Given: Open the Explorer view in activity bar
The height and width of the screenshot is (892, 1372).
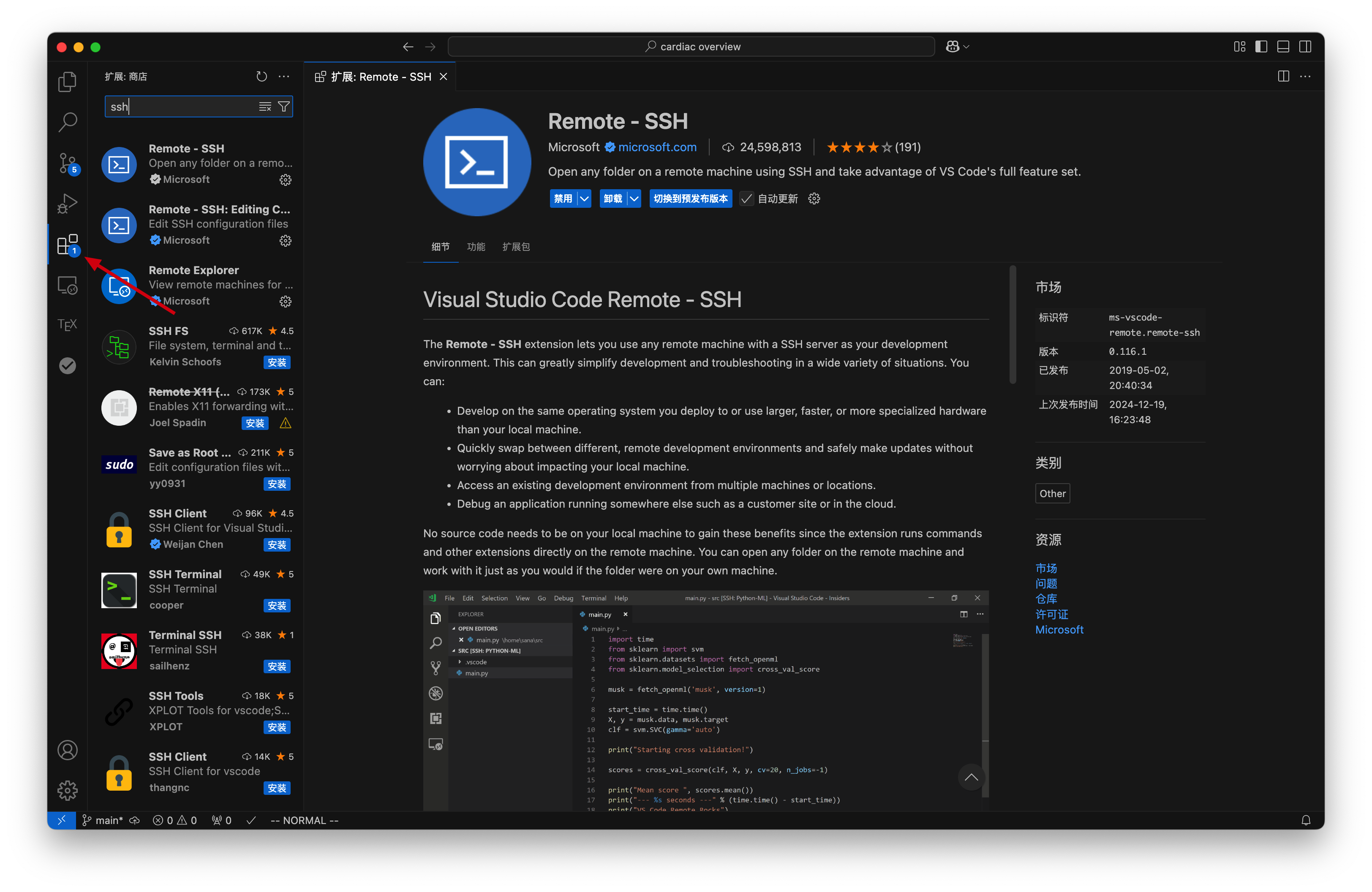Looking at the screenshot, I should click(x=68, y=81).
